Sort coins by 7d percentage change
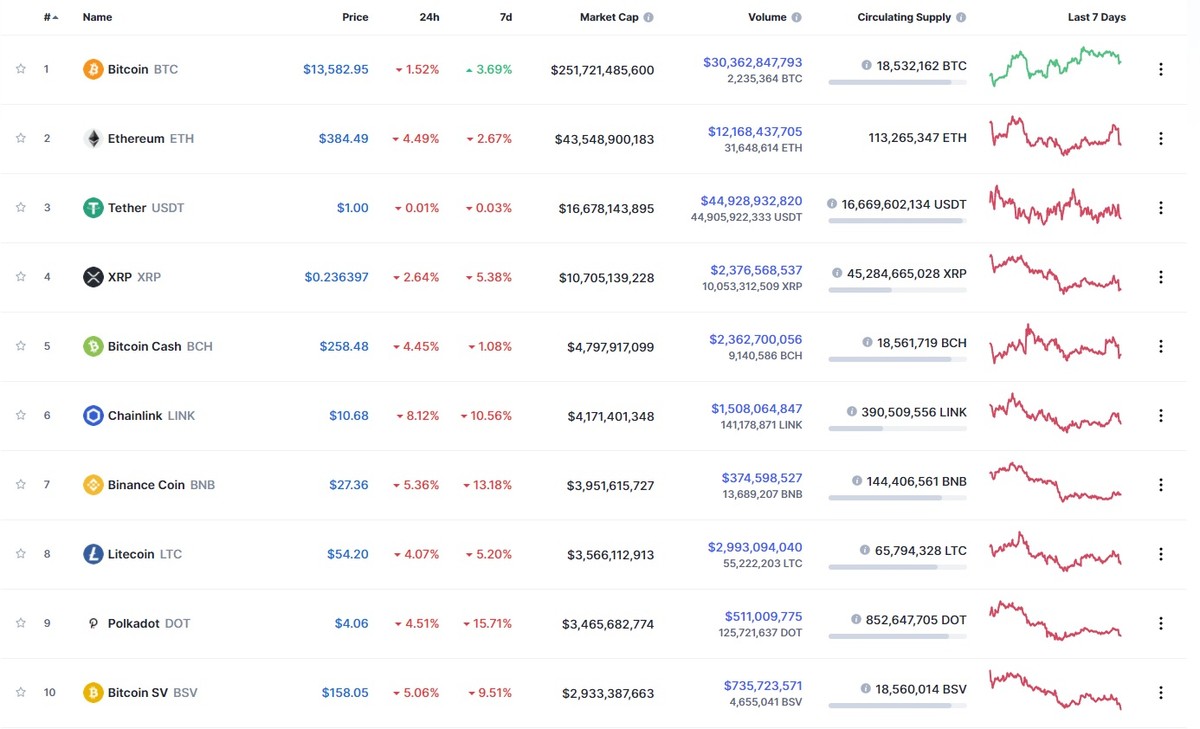 (x=505, y=17)
